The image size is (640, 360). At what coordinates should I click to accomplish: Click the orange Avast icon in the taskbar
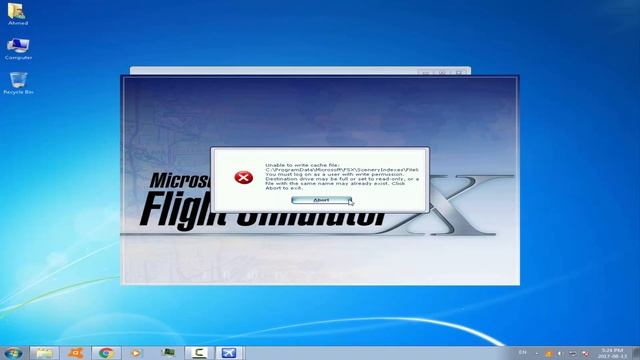[76, 353]
